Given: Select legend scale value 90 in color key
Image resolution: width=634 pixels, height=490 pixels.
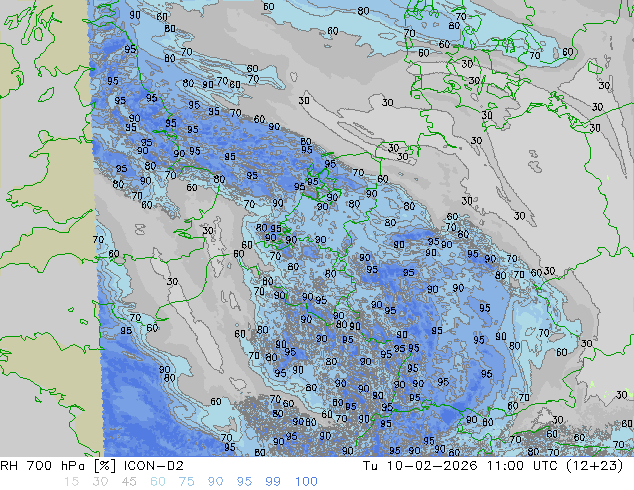Looking at the screenshot, I should click(215, 482).
